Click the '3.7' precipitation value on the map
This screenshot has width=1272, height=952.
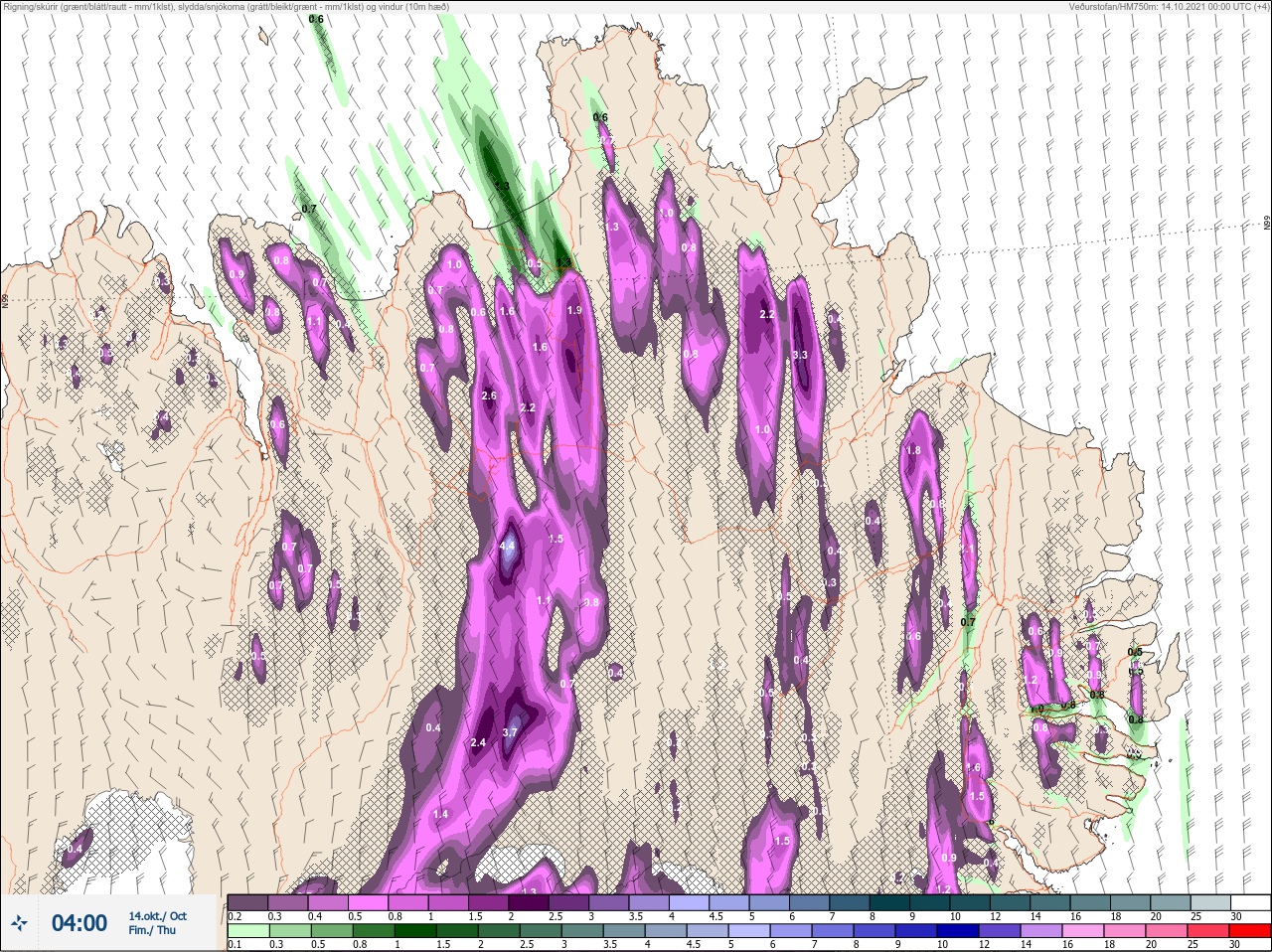click(x=510, y=732)
